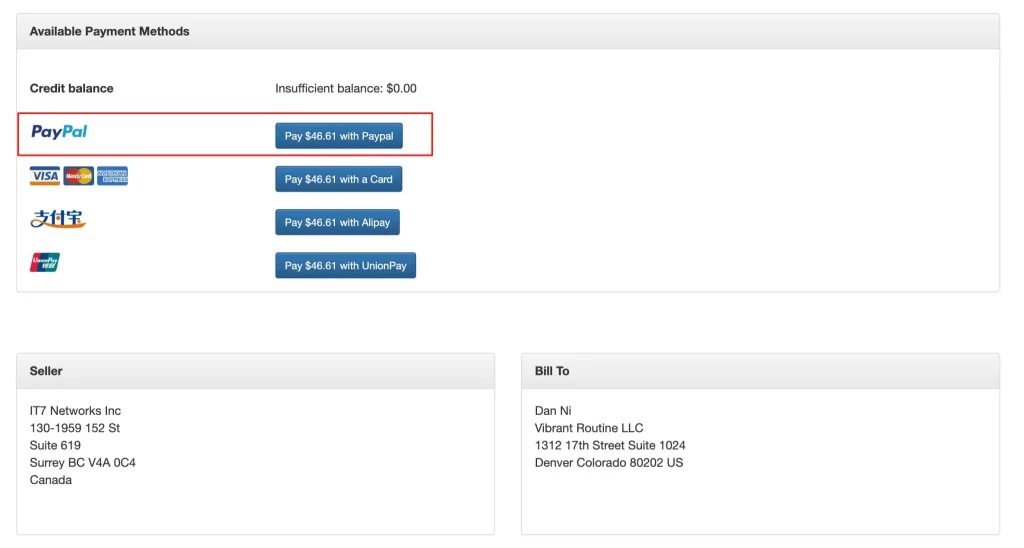This screenshot has height=548, width=1024.
Task: Click the Denver Colorado 80202 US line
Action: tap(609, 462)
